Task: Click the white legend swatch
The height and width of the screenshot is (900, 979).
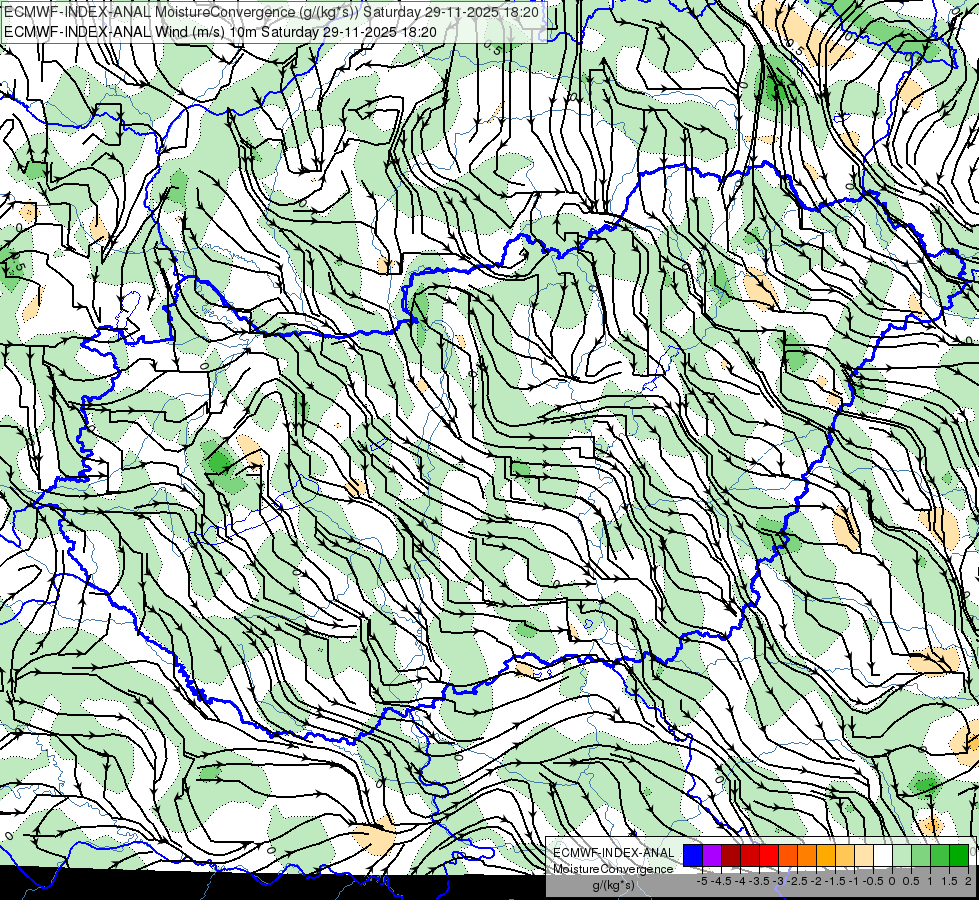Action: click(883, 856)
